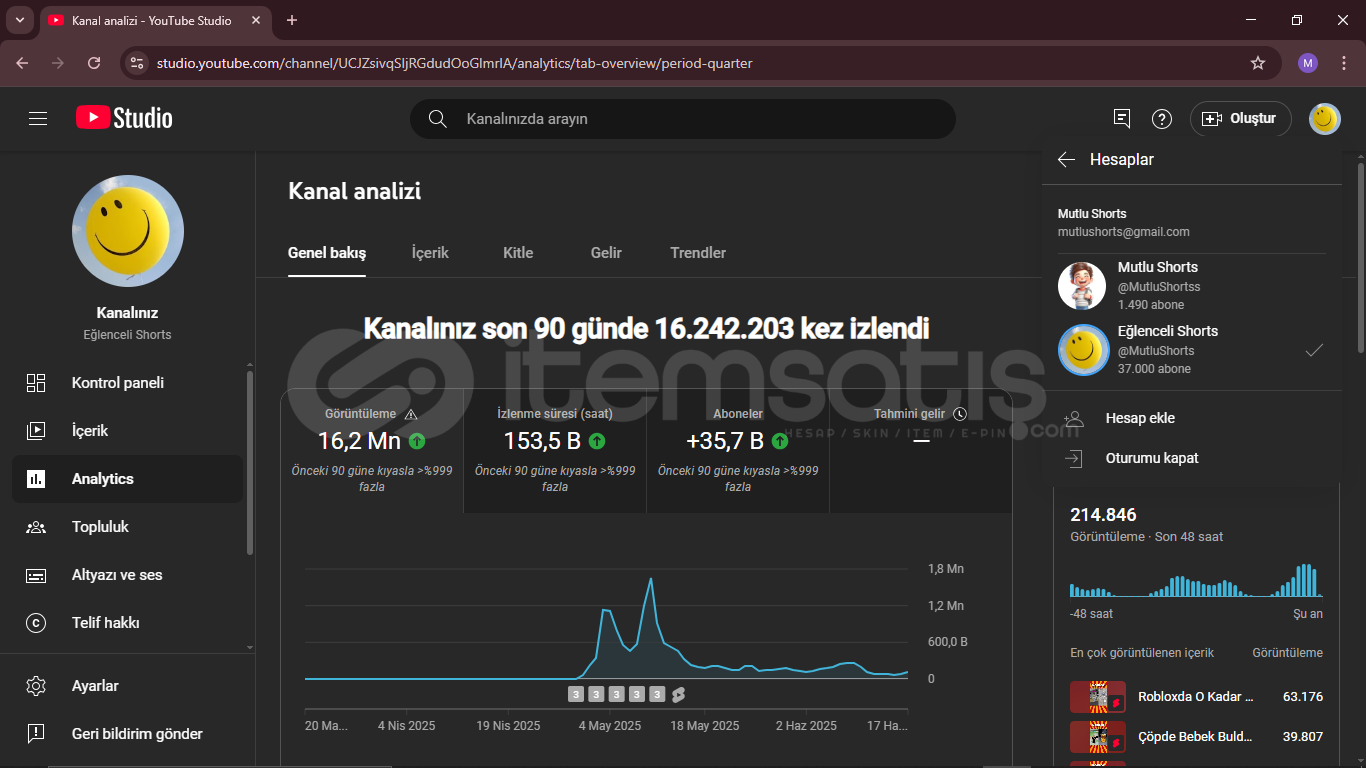Click the Oluştur create button
This screenshot has width=1366, height=768.
click(x=1240, y=119)
